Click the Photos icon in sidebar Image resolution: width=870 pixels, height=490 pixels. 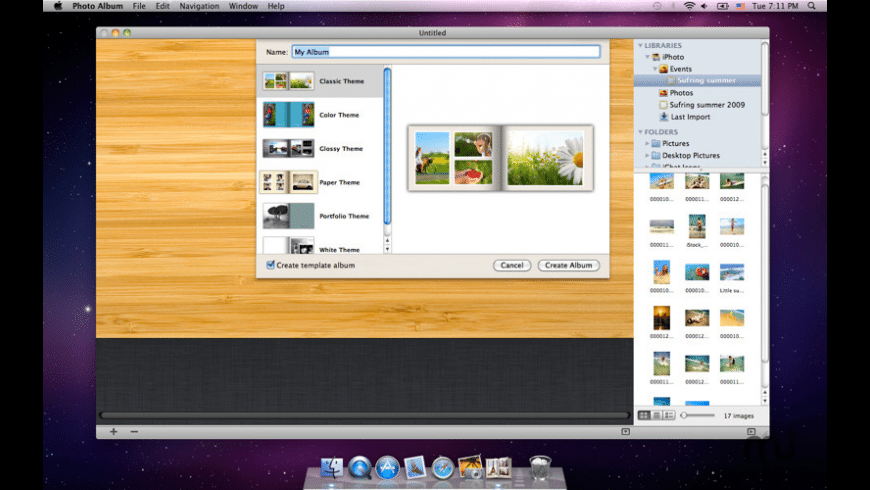tap(664, 93)
